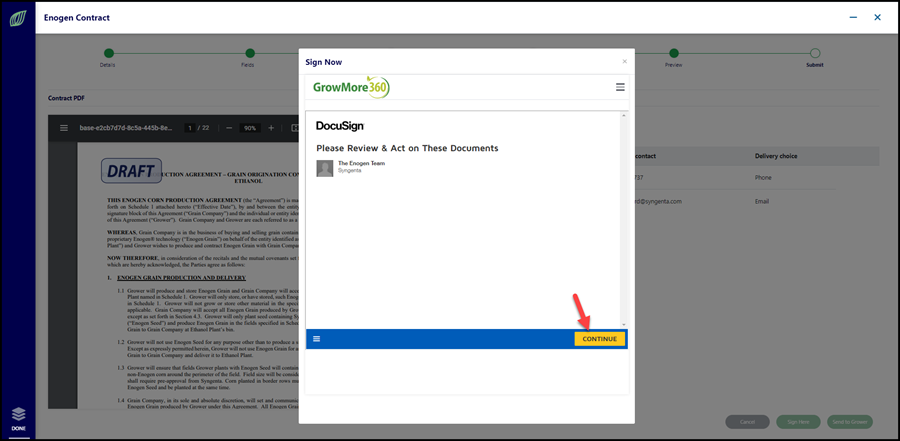This screenshot has height=441, width=900.
Task: Click the Sign Here button
Action: pos(798,422)
